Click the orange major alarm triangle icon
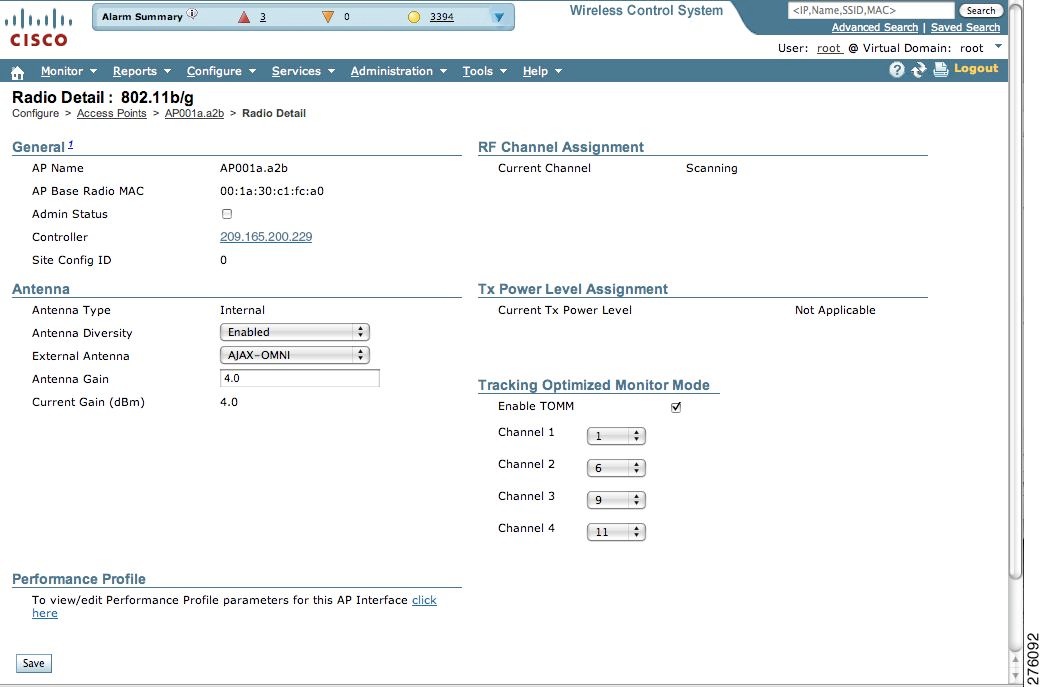Viewport: 1042px width, 687px height. point(327,17)
